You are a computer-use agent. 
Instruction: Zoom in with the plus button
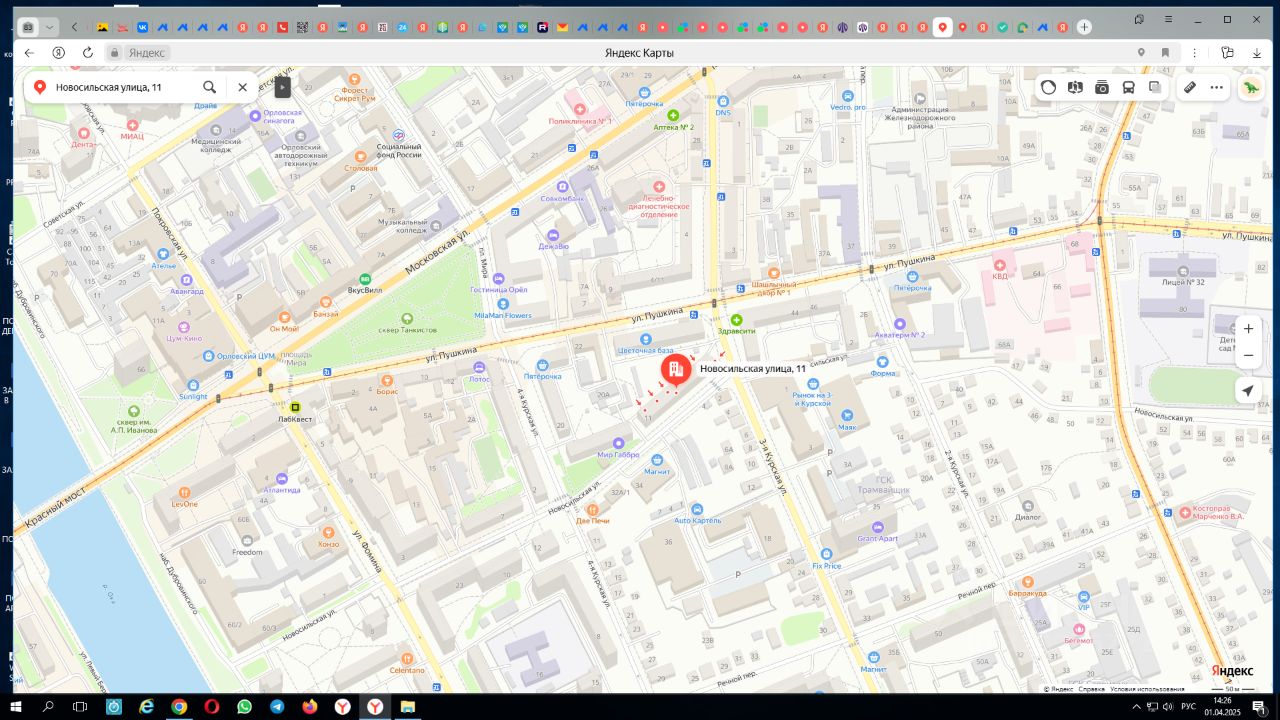(x=1248, y=329)
